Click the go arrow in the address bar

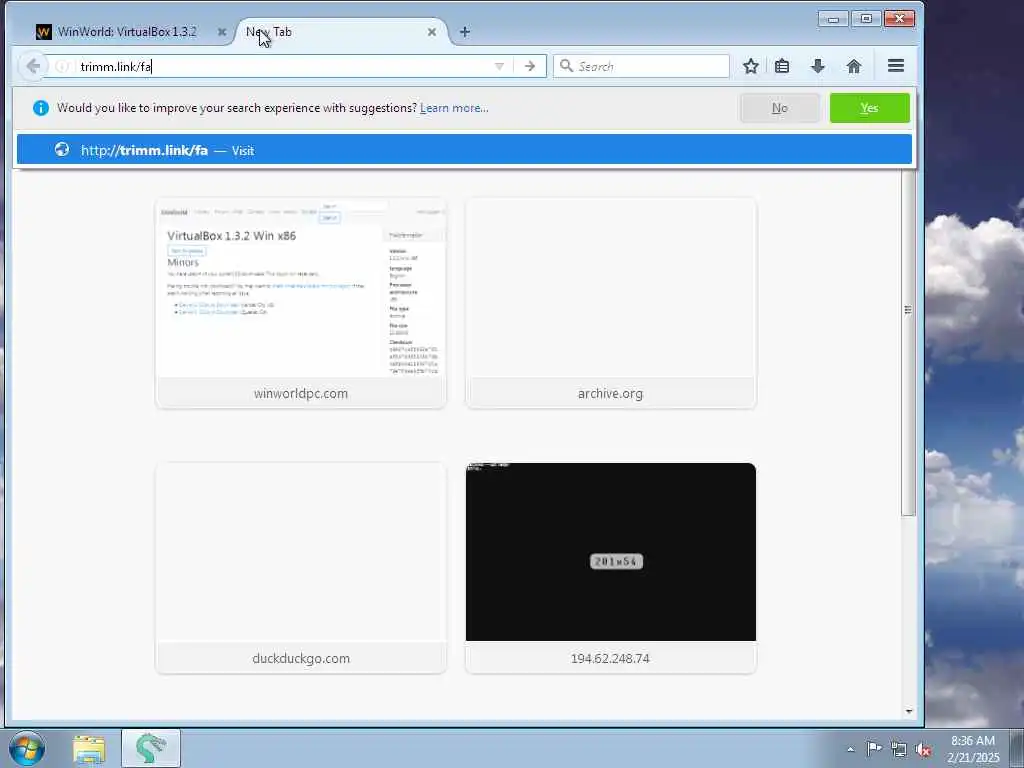click(530, 66)
